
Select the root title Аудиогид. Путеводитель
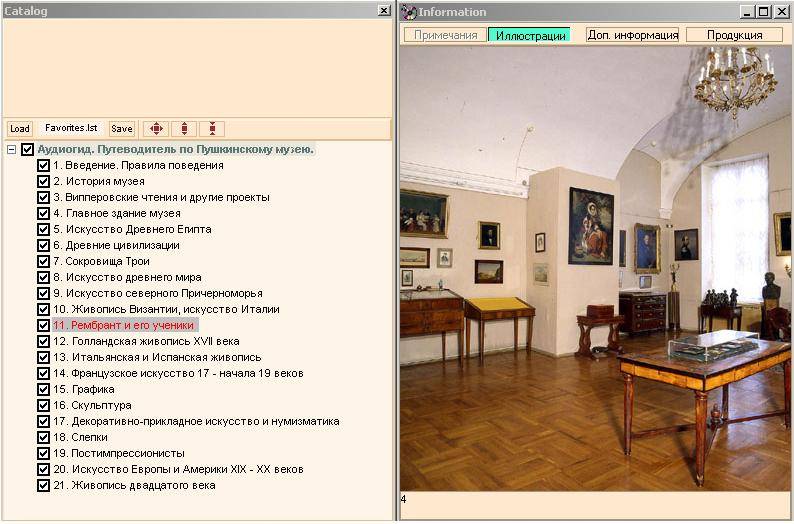[x=176, y=149]
